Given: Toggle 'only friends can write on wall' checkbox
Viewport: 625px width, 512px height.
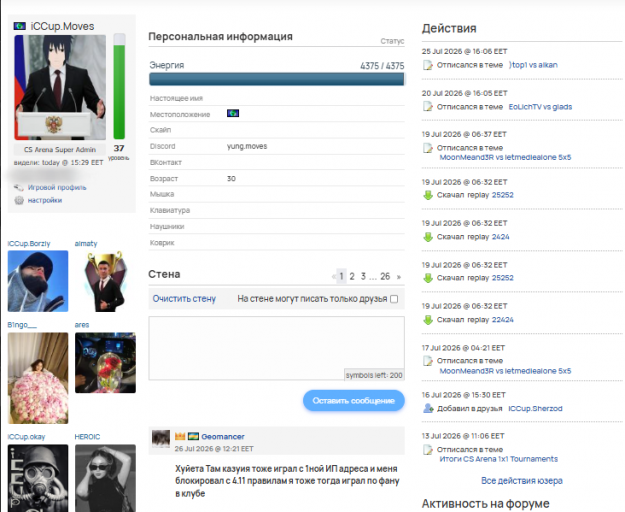Looking at the screenshot, I should pos(394,299).
